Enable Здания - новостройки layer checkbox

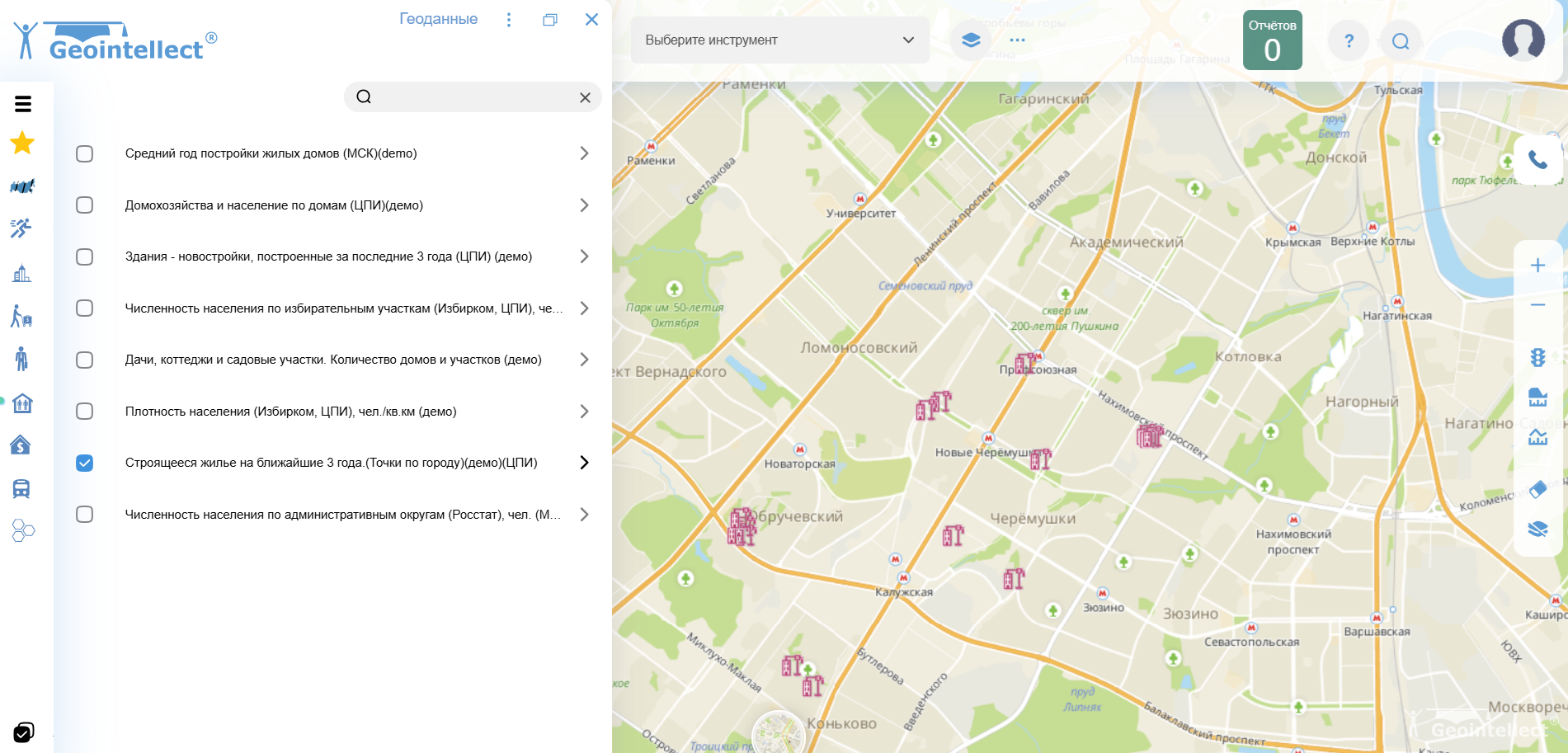click(x=84, y=256)
